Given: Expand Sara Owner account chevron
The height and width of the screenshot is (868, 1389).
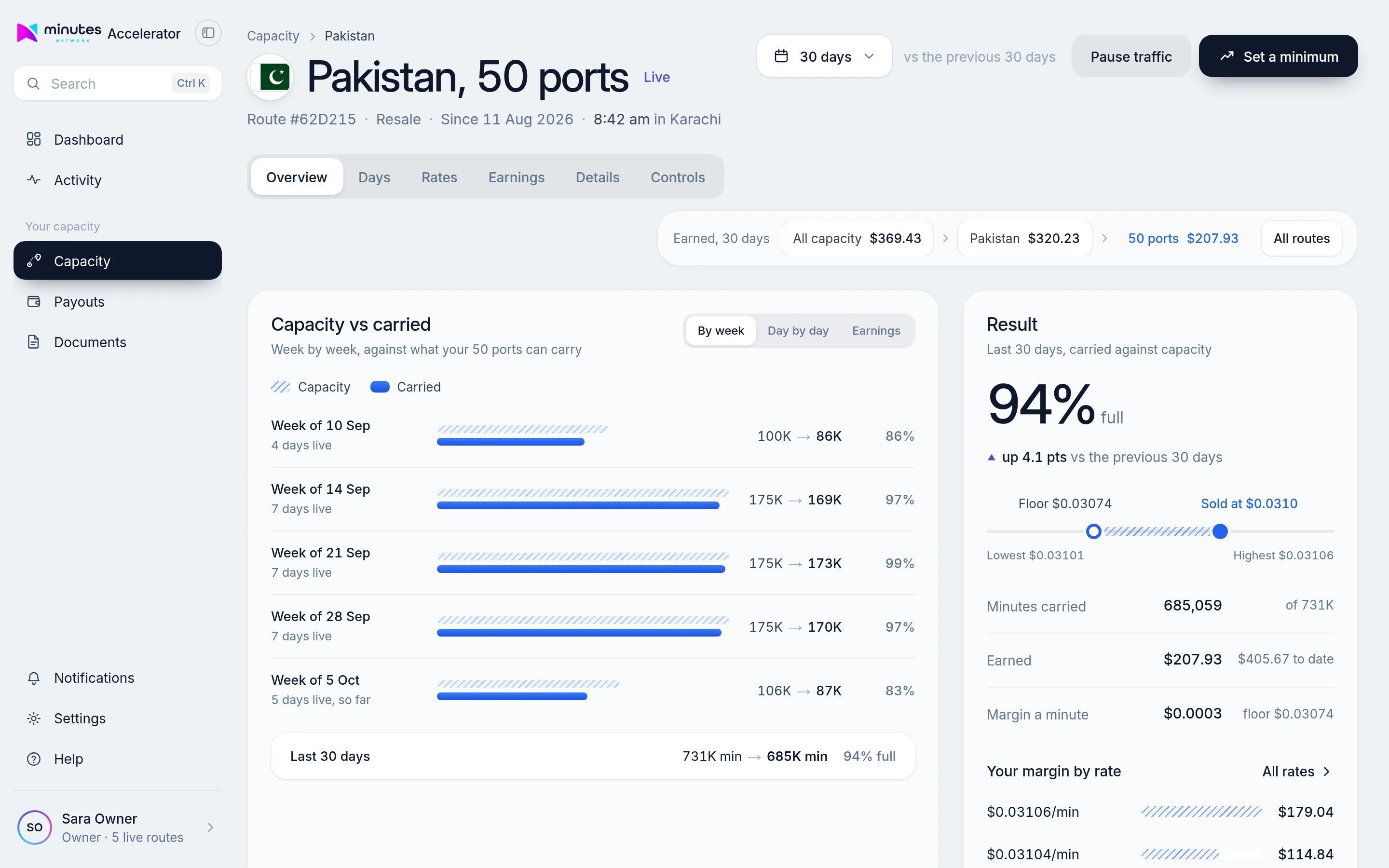Looking at the screenshot, I should click(x=211, y=827).
